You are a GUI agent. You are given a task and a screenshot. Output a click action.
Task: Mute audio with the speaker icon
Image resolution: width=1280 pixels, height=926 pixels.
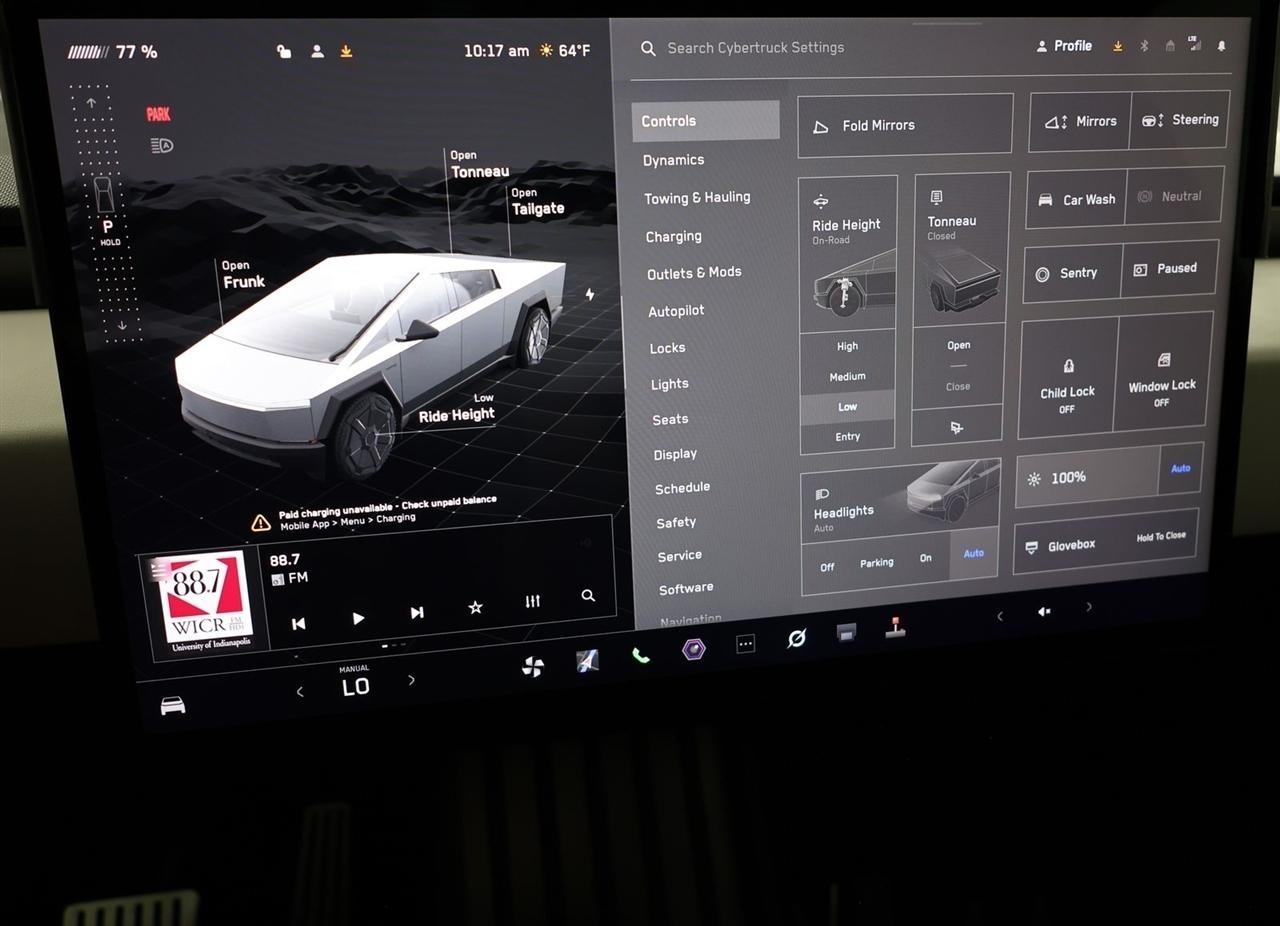click(1044, 611)
